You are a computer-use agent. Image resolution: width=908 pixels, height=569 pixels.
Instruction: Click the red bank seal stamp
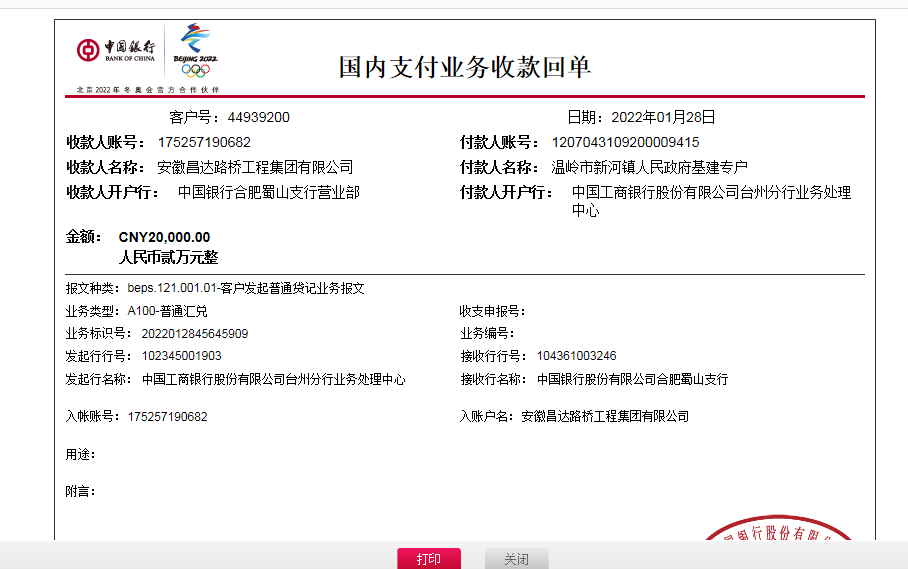[x=785, y=530]
